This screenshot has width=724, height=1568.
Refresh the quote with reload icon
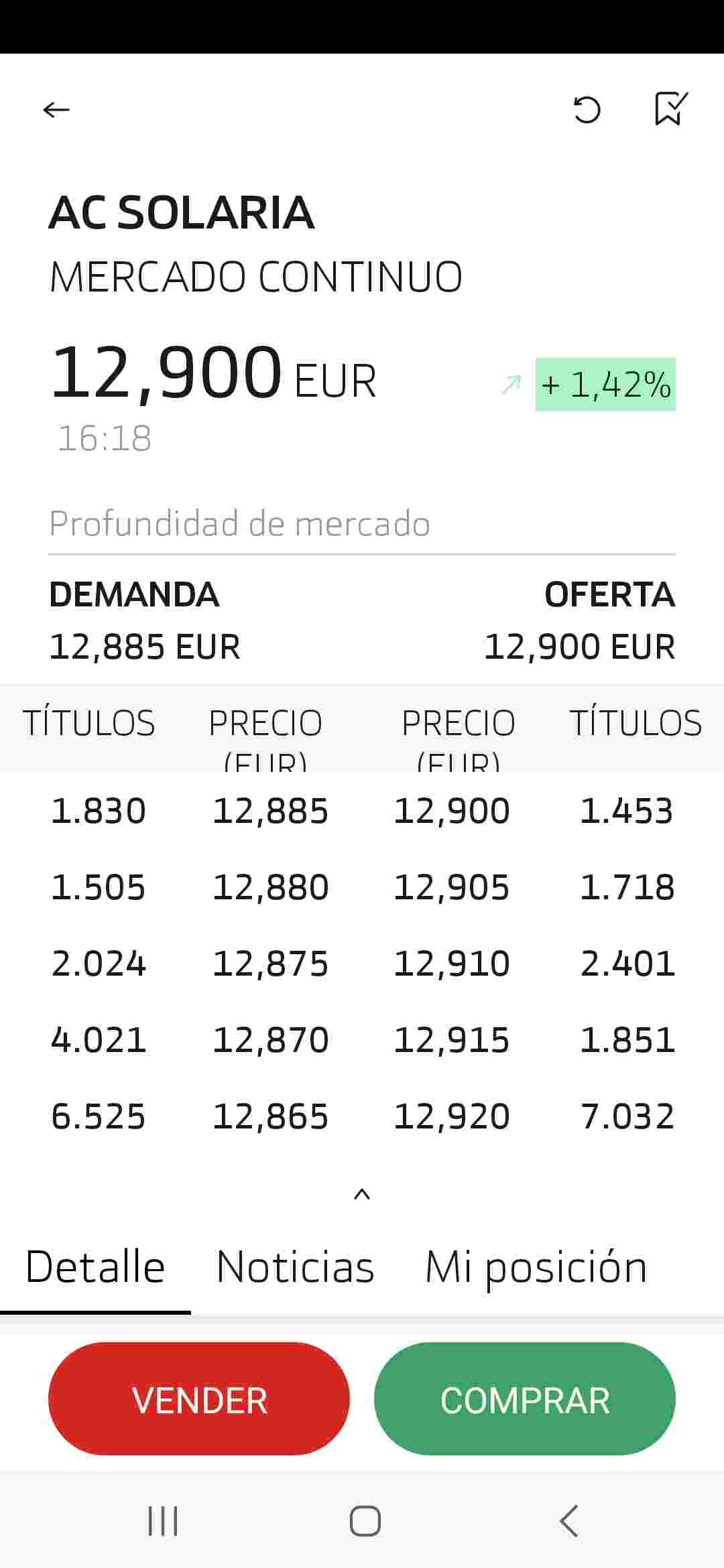587,110
